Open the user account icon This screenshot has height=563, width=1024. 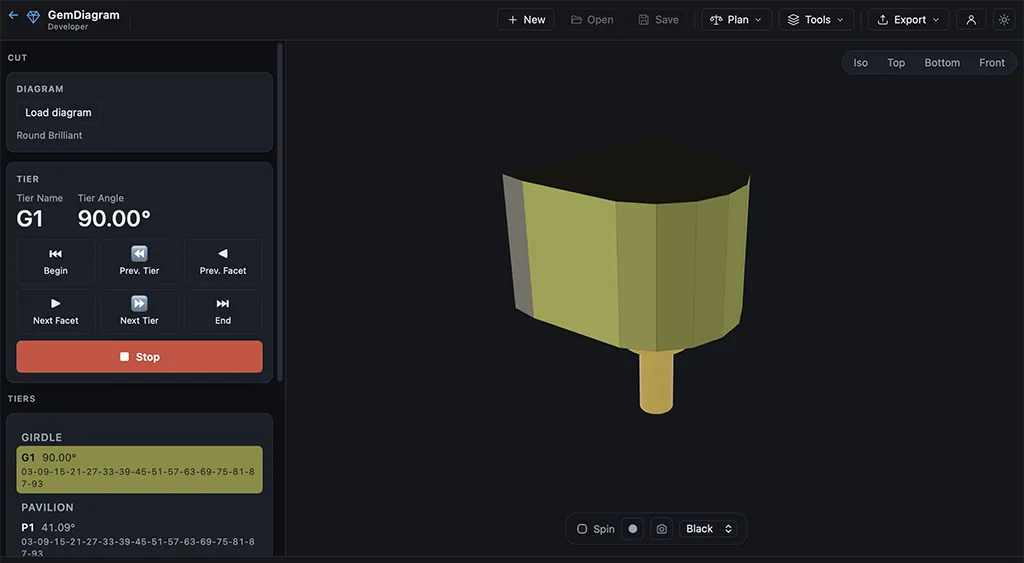(x=971, y=20)
